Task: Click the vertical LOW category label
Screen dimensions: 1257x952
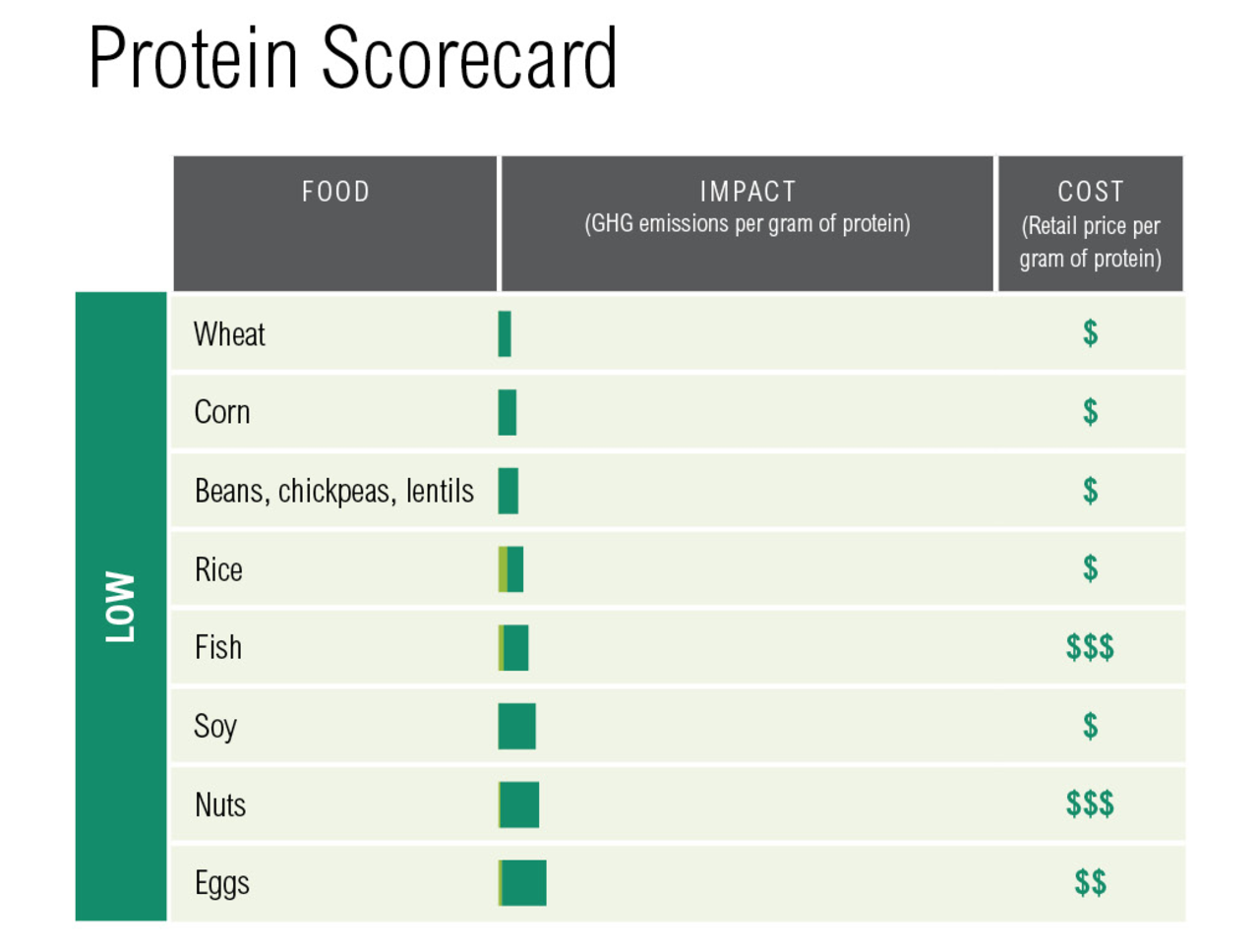Action: pos(120,606)
